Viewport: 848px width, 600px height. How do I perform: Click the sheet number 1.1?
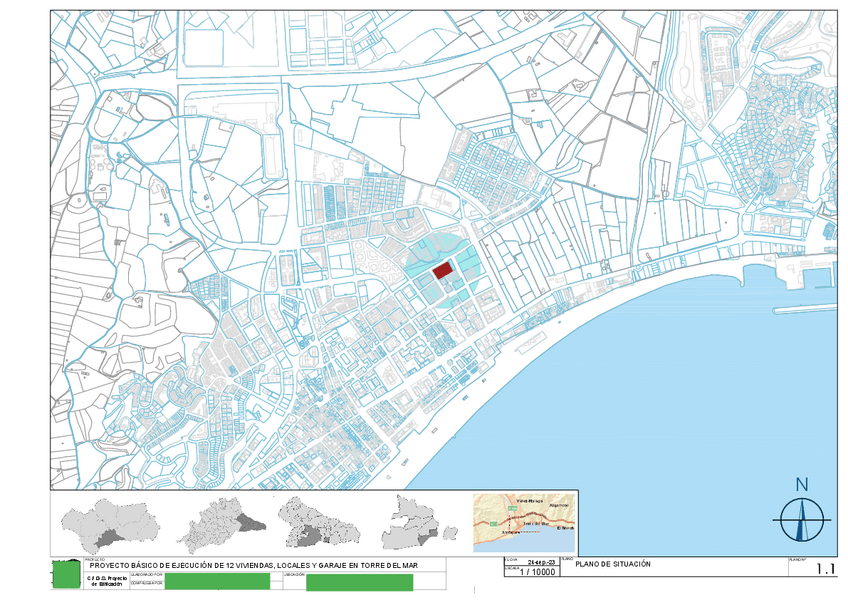pyautogui.click(x=825, y=570)
